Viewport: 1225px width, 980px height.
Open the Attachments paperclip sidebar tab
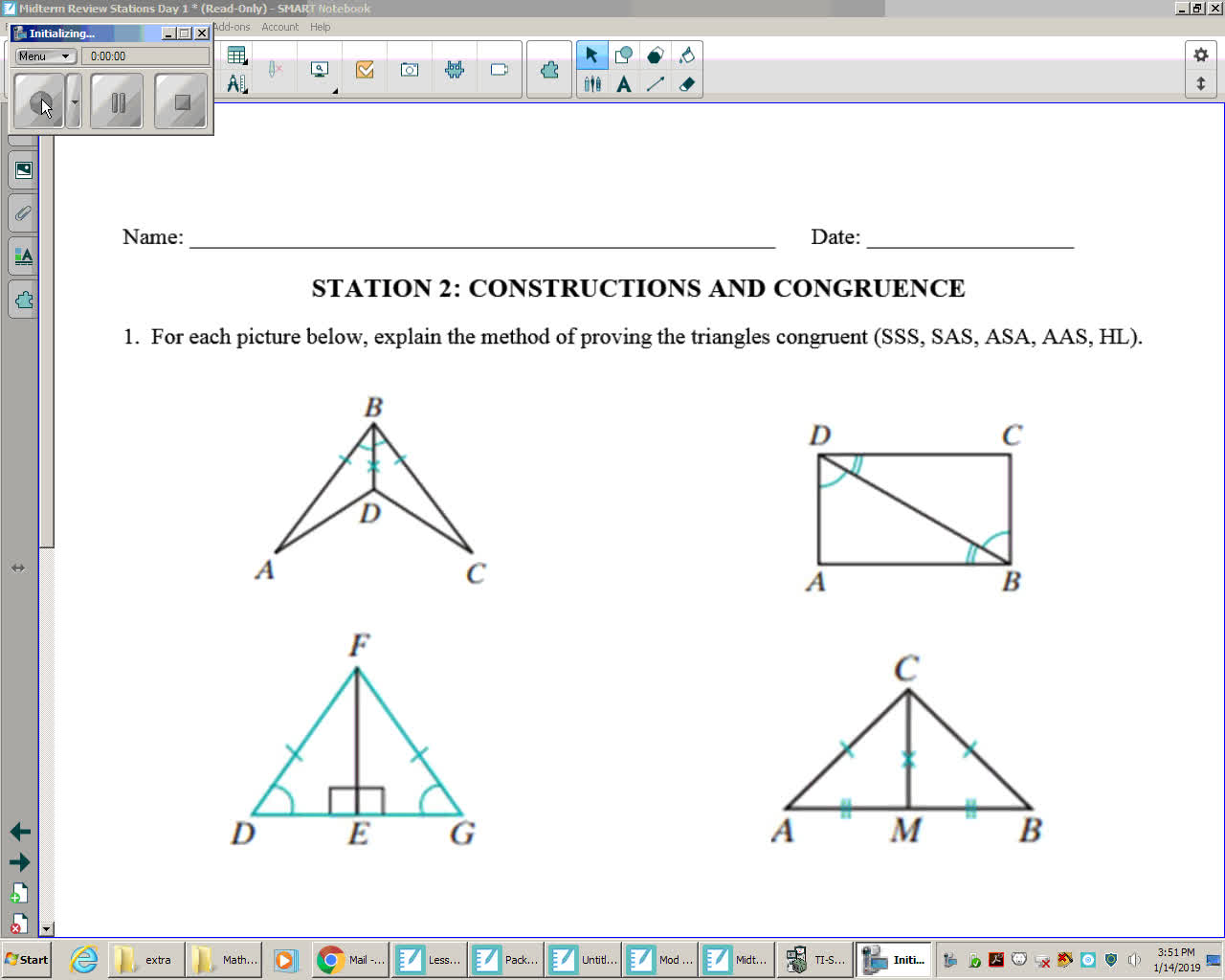pyautogui.click(x=23, y=213)
